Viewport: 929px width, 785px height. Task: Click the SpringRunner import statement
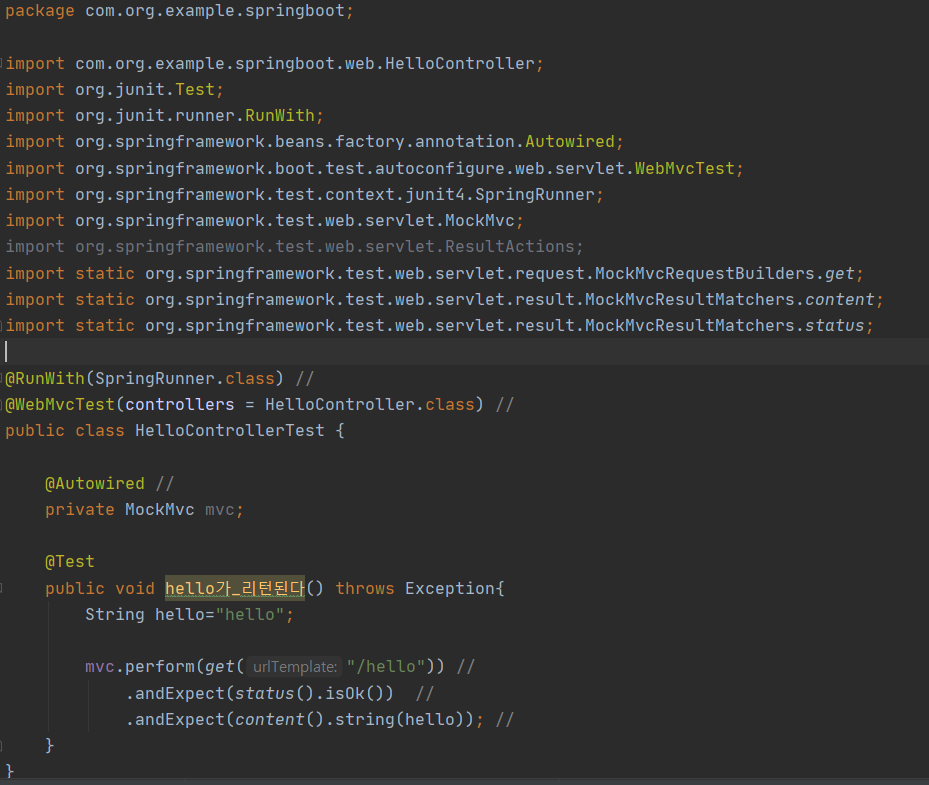tap(305, 194)
